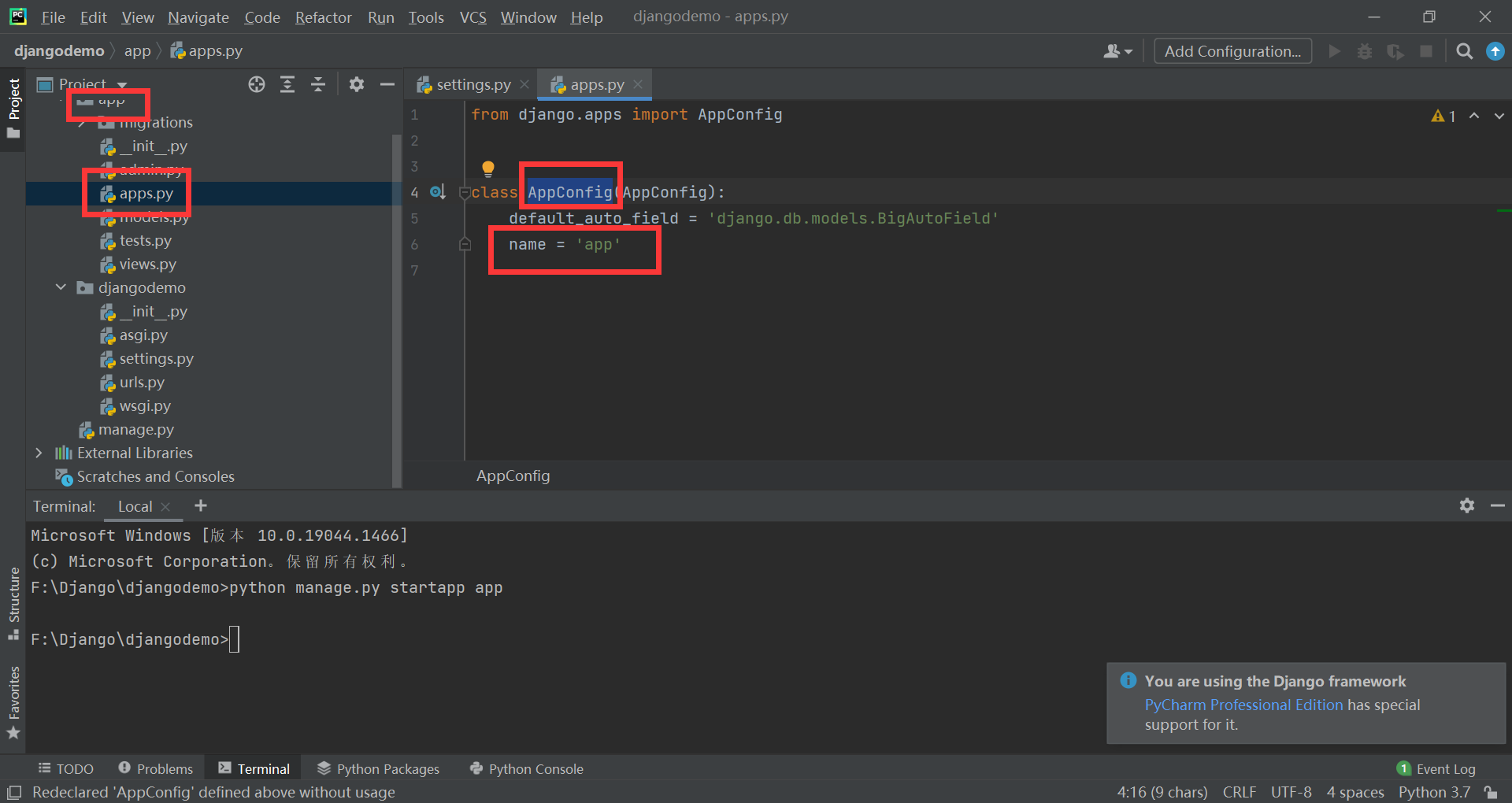Open the TODO tool window
1512x803 pixels.
point(66,769)
